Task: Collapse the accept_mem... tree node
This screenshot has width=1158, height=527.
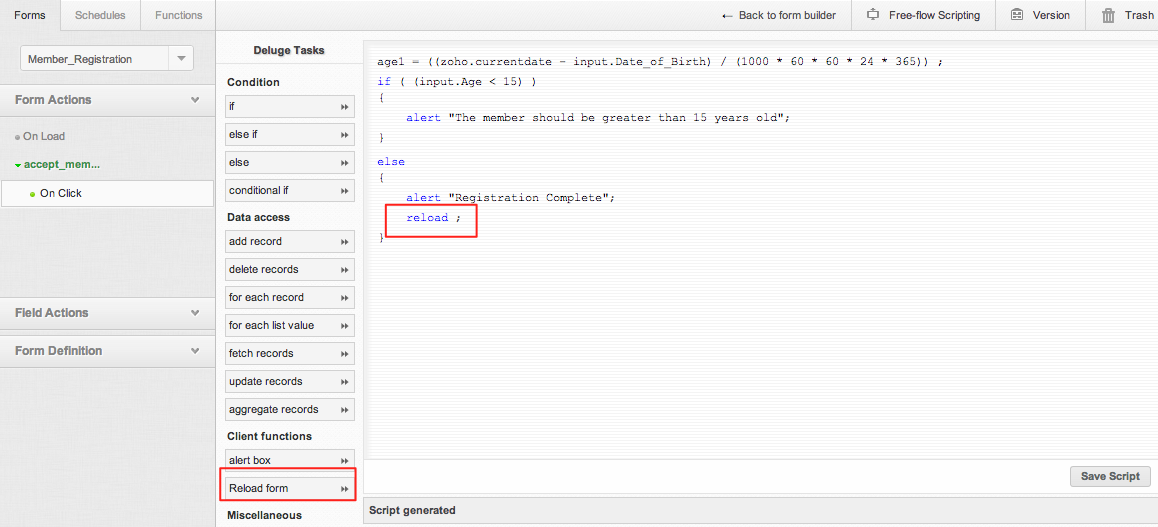Action: click(18, 165)
